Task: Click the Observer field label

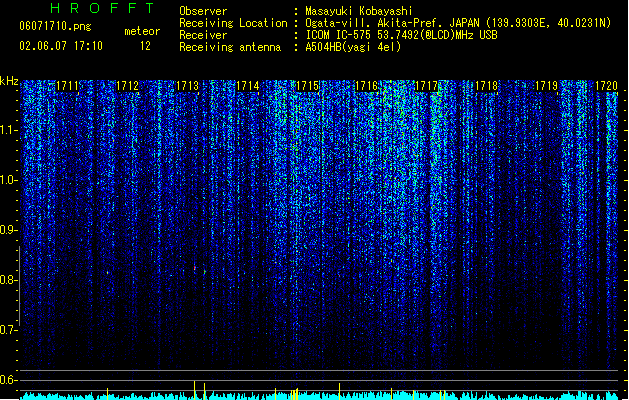Action: tap(203, 11)
